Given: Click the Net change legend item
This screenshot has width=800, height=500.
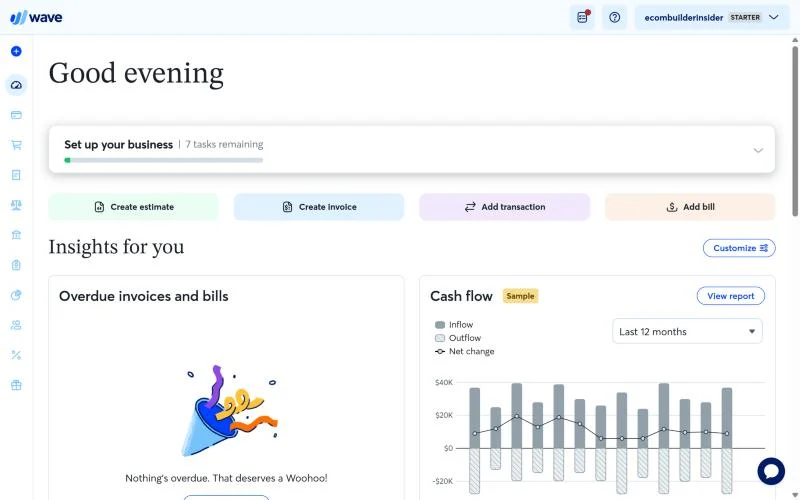Looking at the screenshot, I should click(x=464, y=351).
